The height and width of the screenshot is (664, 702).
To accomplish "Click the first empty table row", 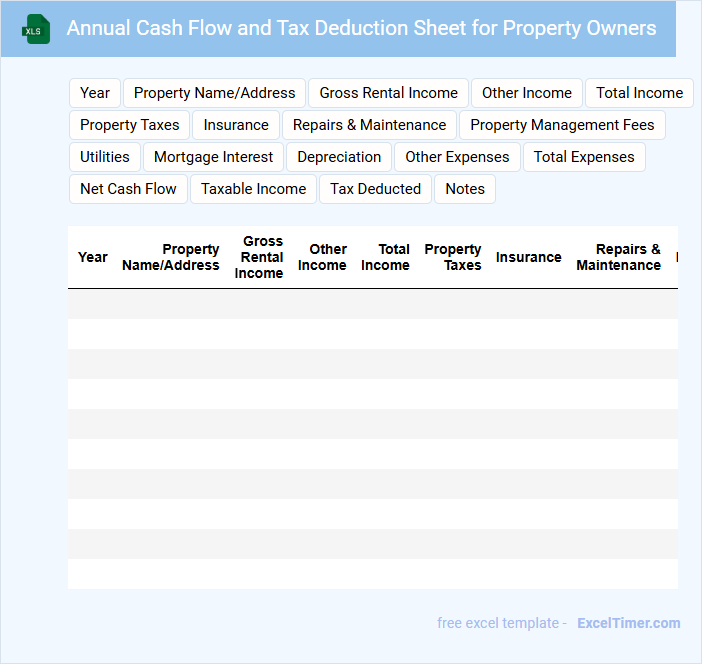I will [x=372, y=304].
